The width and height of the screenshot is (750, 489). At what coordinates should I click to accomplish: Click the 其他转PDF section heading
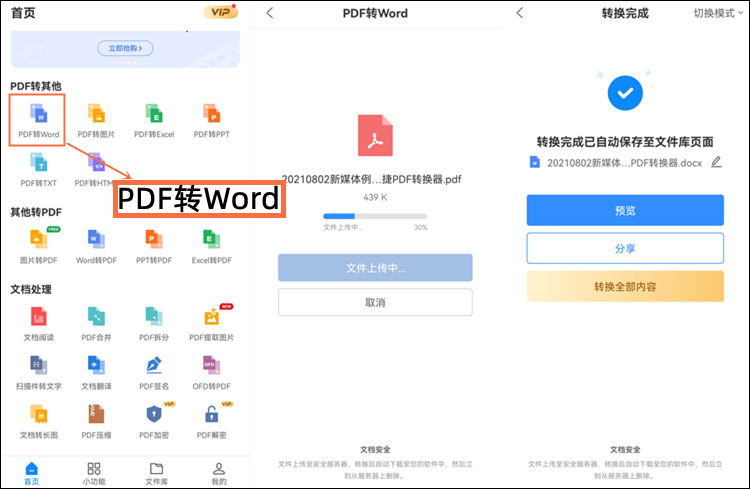36,212
